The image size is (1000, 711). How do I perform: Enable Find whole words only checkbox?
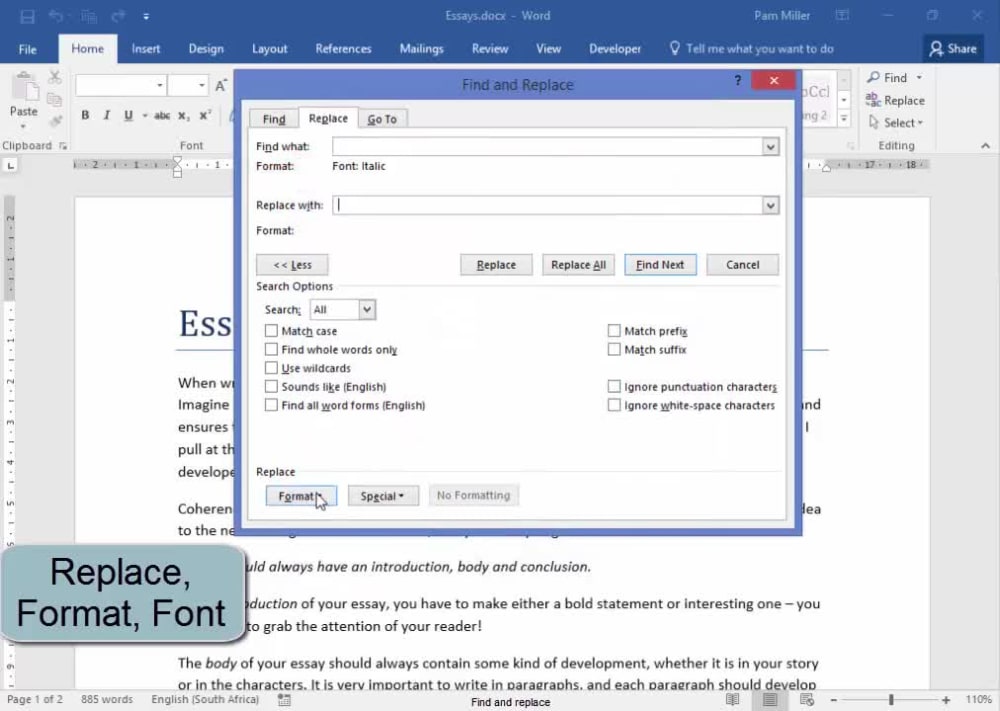(x=271, y=349)
